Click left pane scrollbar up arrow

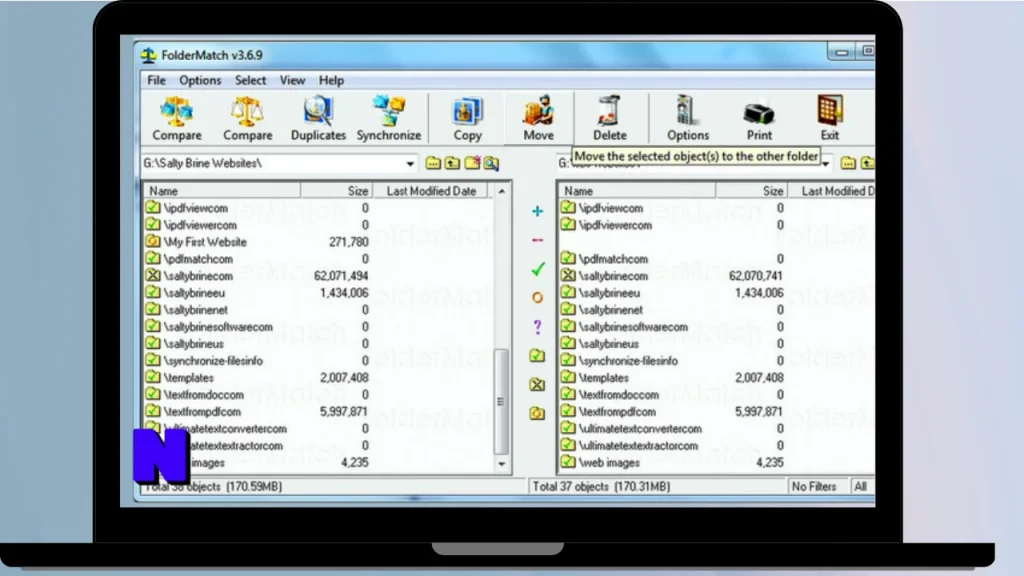502,191
